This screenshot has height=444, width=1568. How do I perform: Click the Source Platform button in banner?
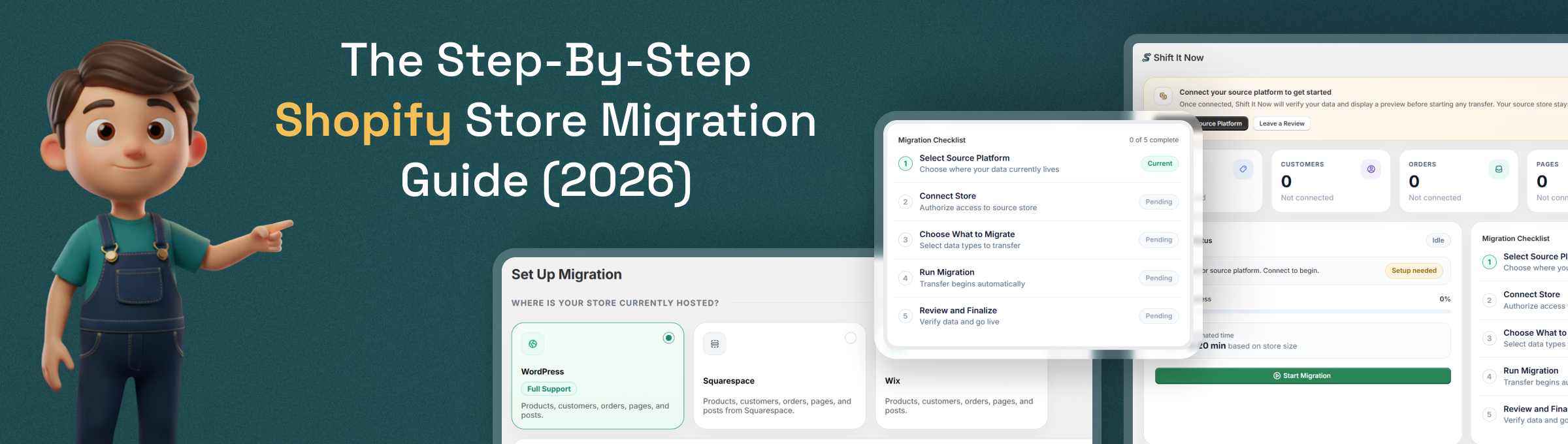pyautogui.click(x=1221, y=123)
